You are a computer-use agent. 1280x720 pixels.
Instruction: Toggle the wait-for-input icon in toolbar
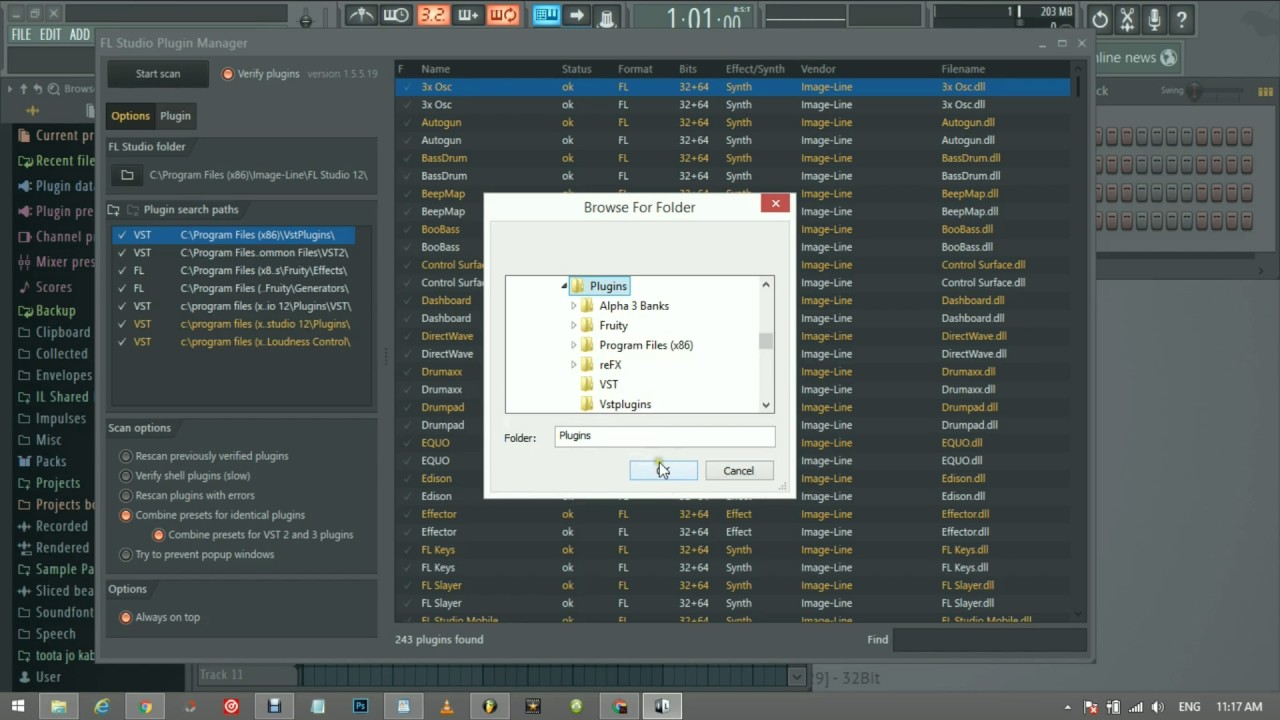tap(396, 15)
